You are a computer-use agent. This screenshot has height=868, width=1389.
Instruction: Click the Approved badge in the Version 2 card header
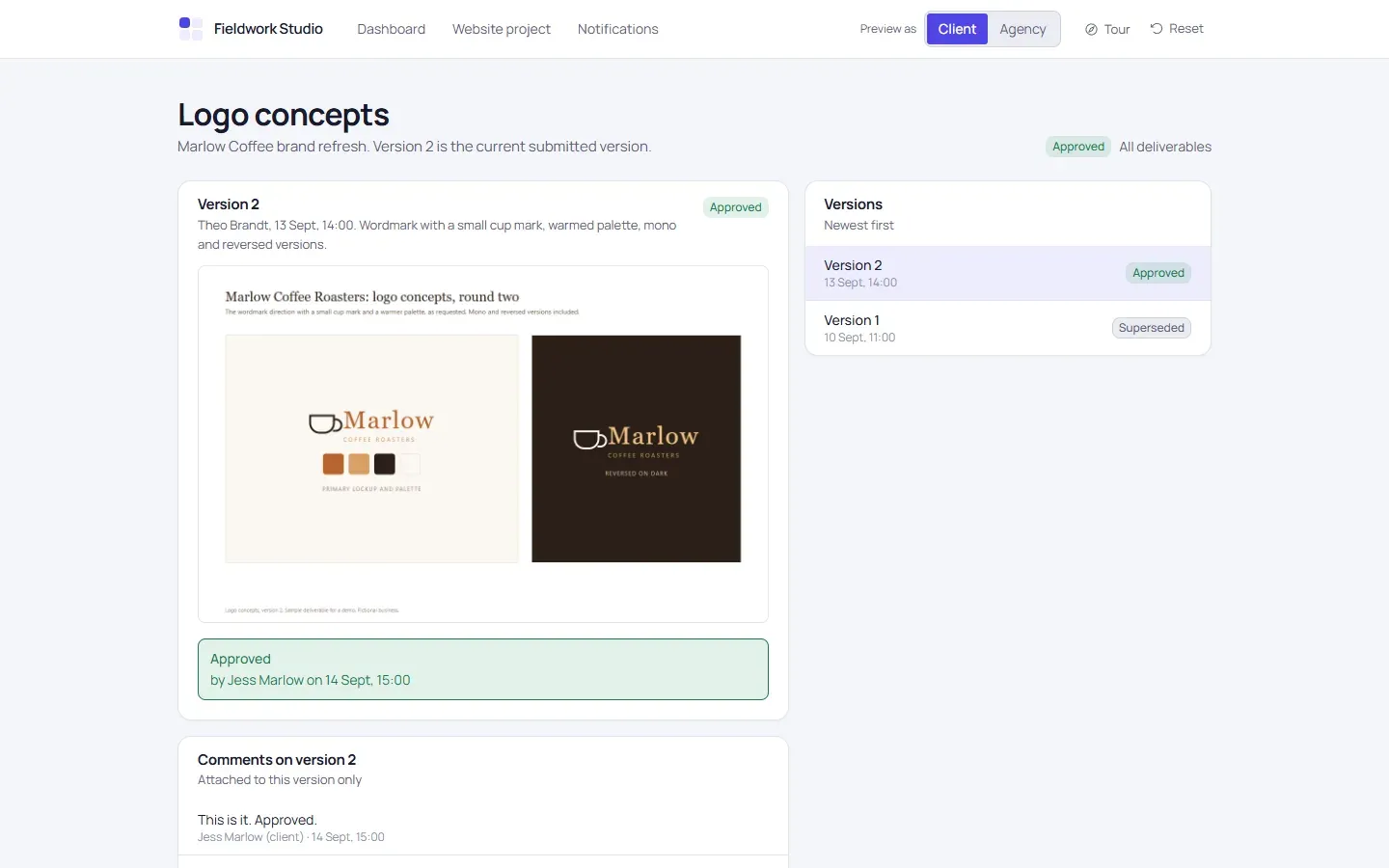coord(735,207)
